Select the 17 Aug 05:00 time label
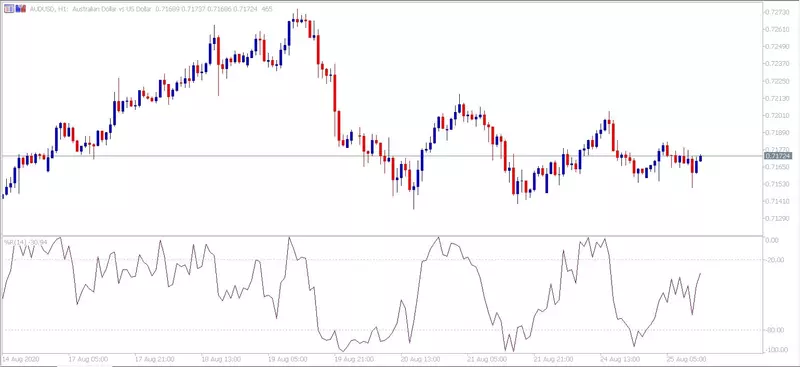The image size is (800, 367). click(89, 359)
